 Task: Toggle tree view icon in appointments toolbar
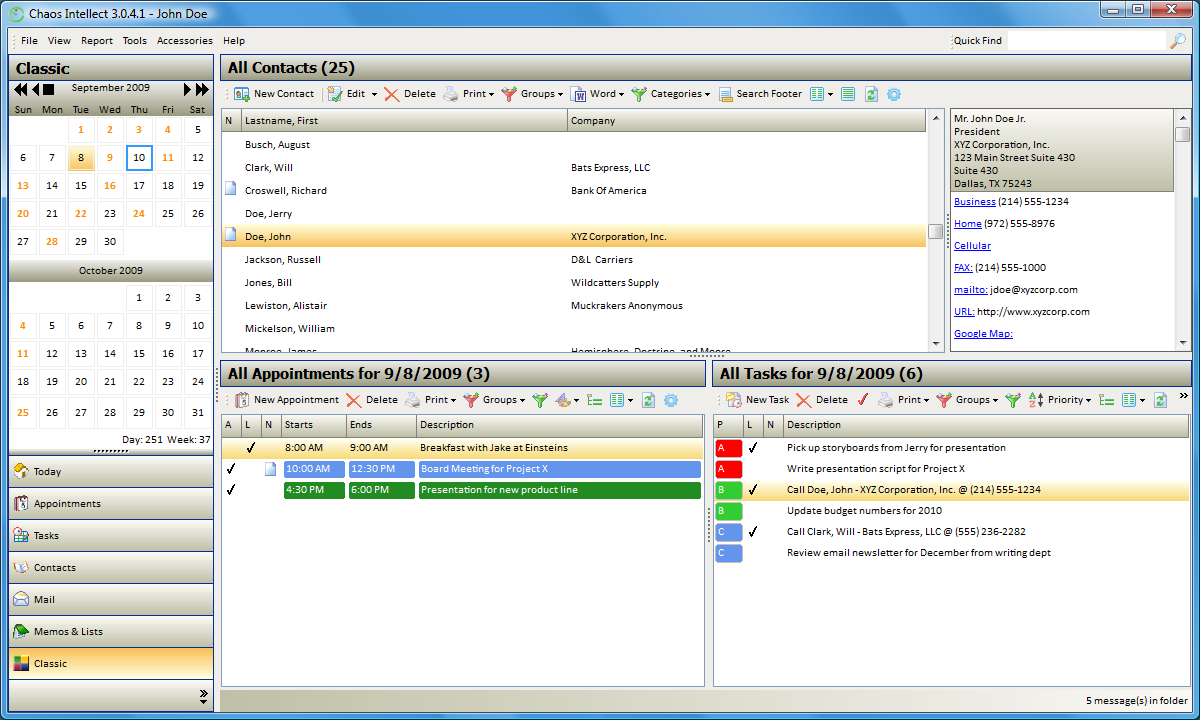pos(595,400)
